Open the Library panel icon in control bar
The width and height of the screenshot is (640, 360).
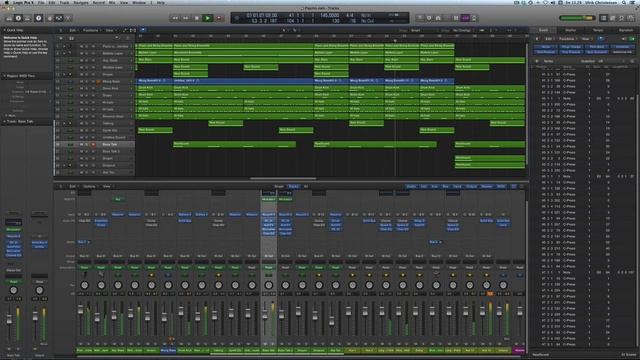pos(9,18)
